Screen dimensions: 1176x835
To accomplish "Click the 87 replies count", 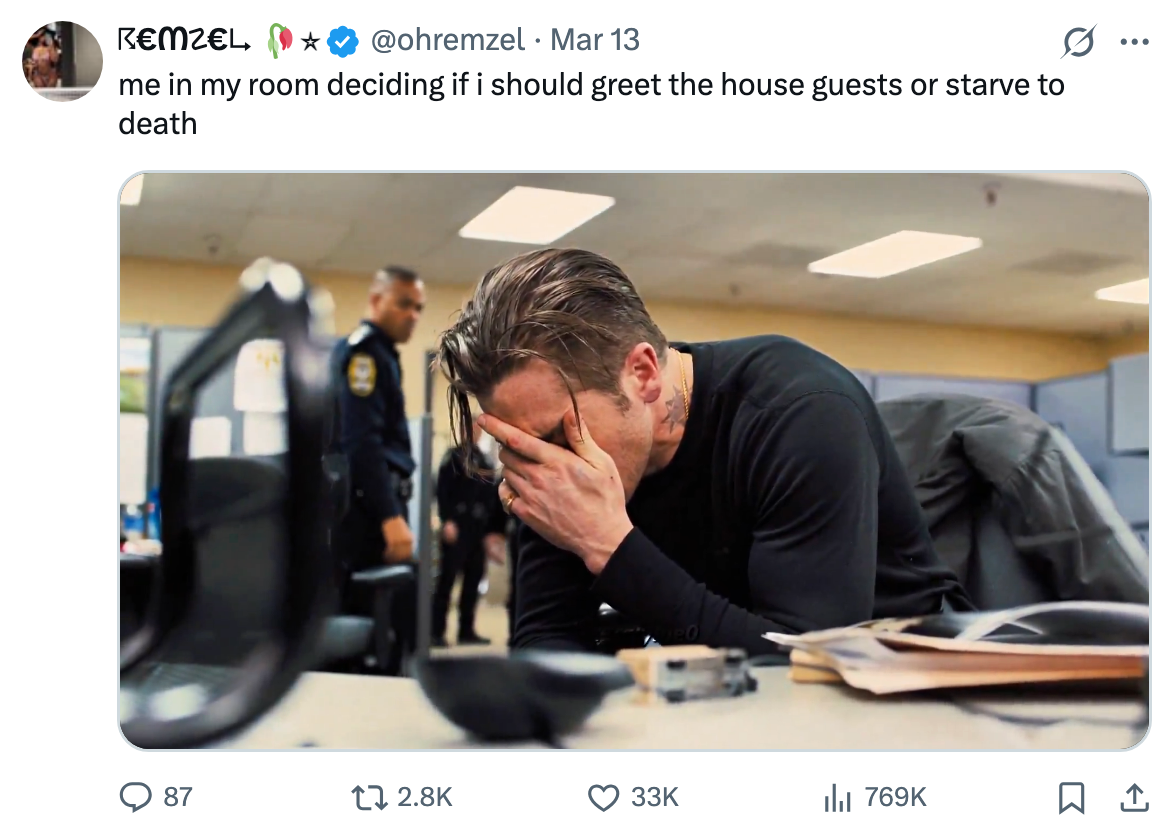I will coord(177,797).
